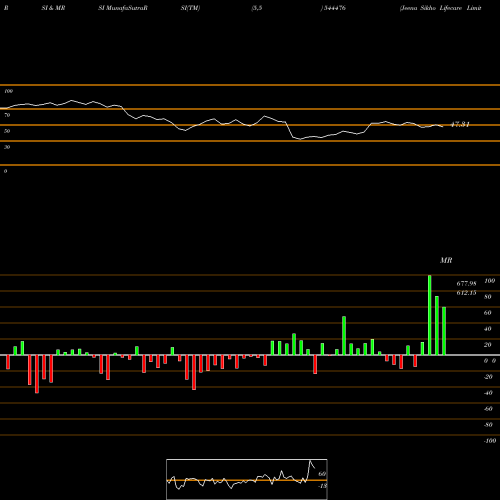Viewport: 500px width, 500px height.
Task: Click the MR axis 80 label
Action: 487,297
